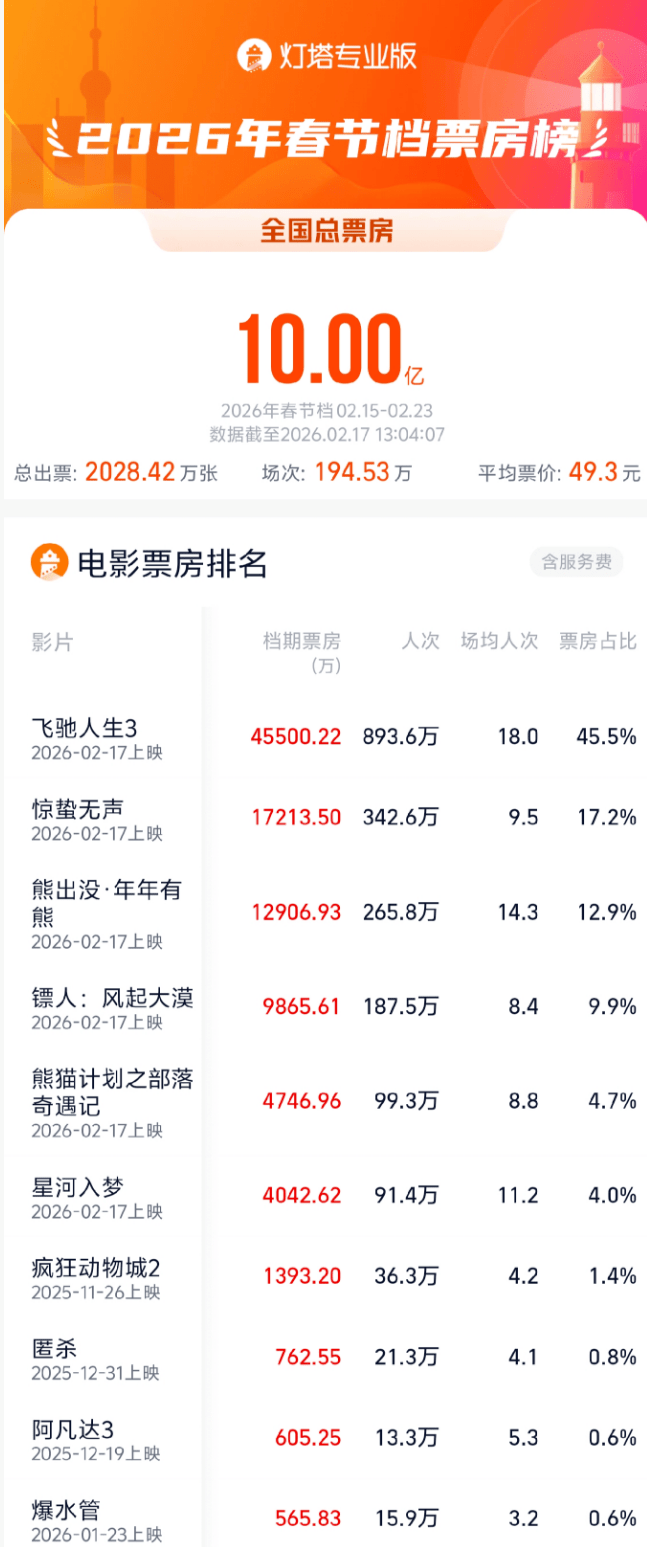The width and height of the screenshot is (647, 1547).
Task: Open the 阿凡达3 movie entry
Action: tap(72, 1429)
